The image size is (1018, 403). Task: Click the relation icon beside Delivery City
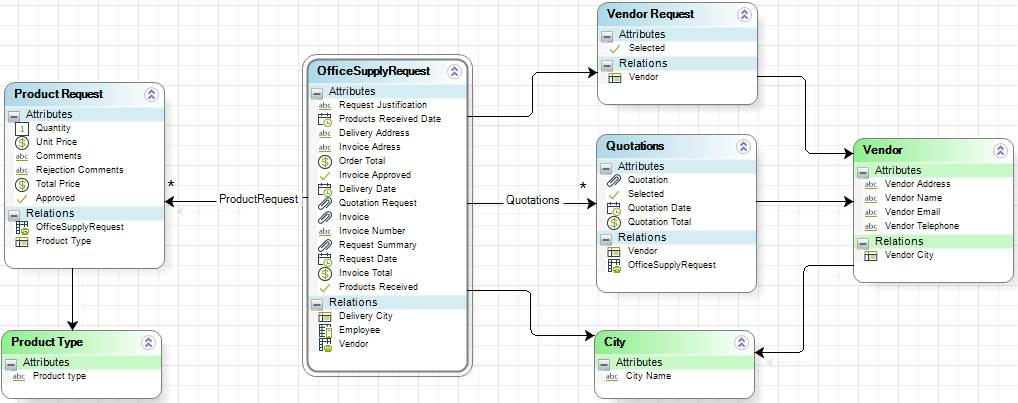pos(324,316)
